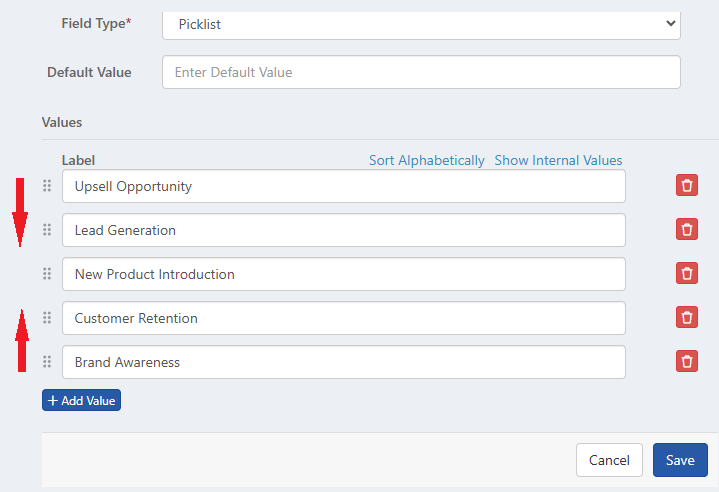Click drag handle beside Upsell Opportunity
Screen dimensions: 719x492
(x=46, y=186)
